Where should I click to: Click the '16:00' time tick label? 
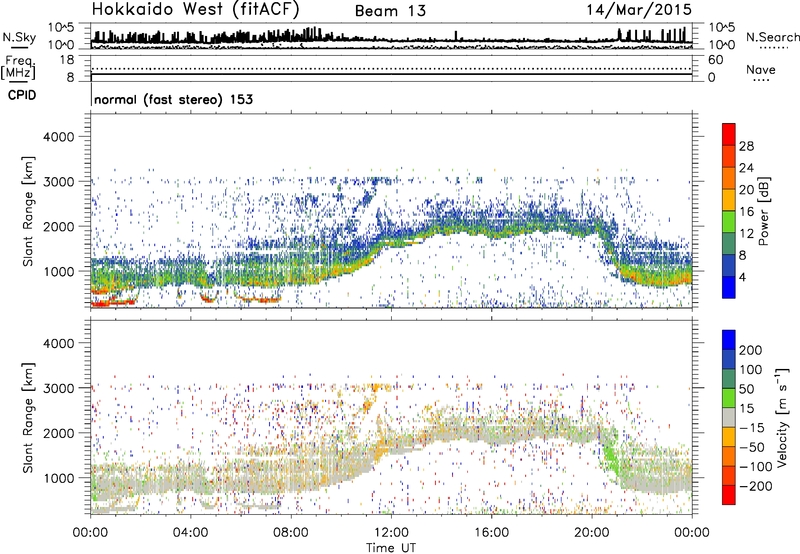click(x=491, y=533)
